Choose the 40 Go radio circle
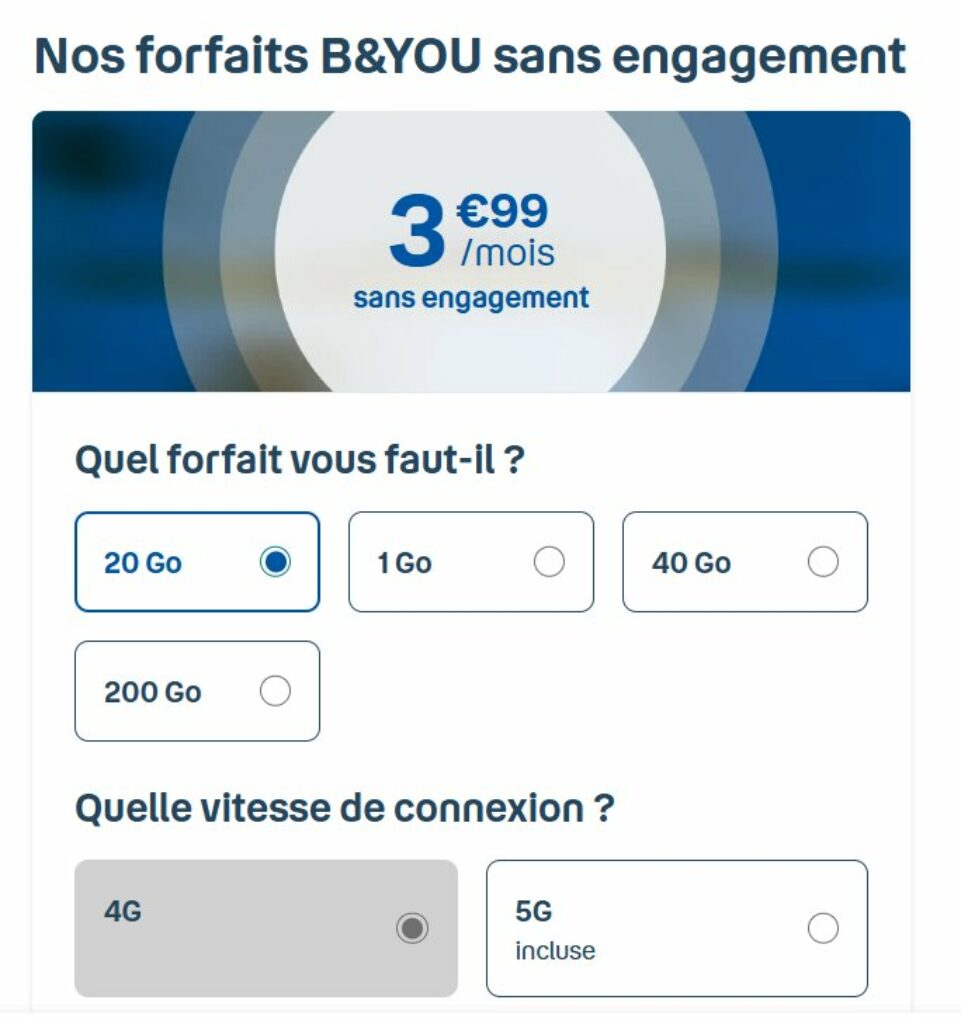This screenshot has width=961, height=1024. pyautogui.click(x=823, y=563)
